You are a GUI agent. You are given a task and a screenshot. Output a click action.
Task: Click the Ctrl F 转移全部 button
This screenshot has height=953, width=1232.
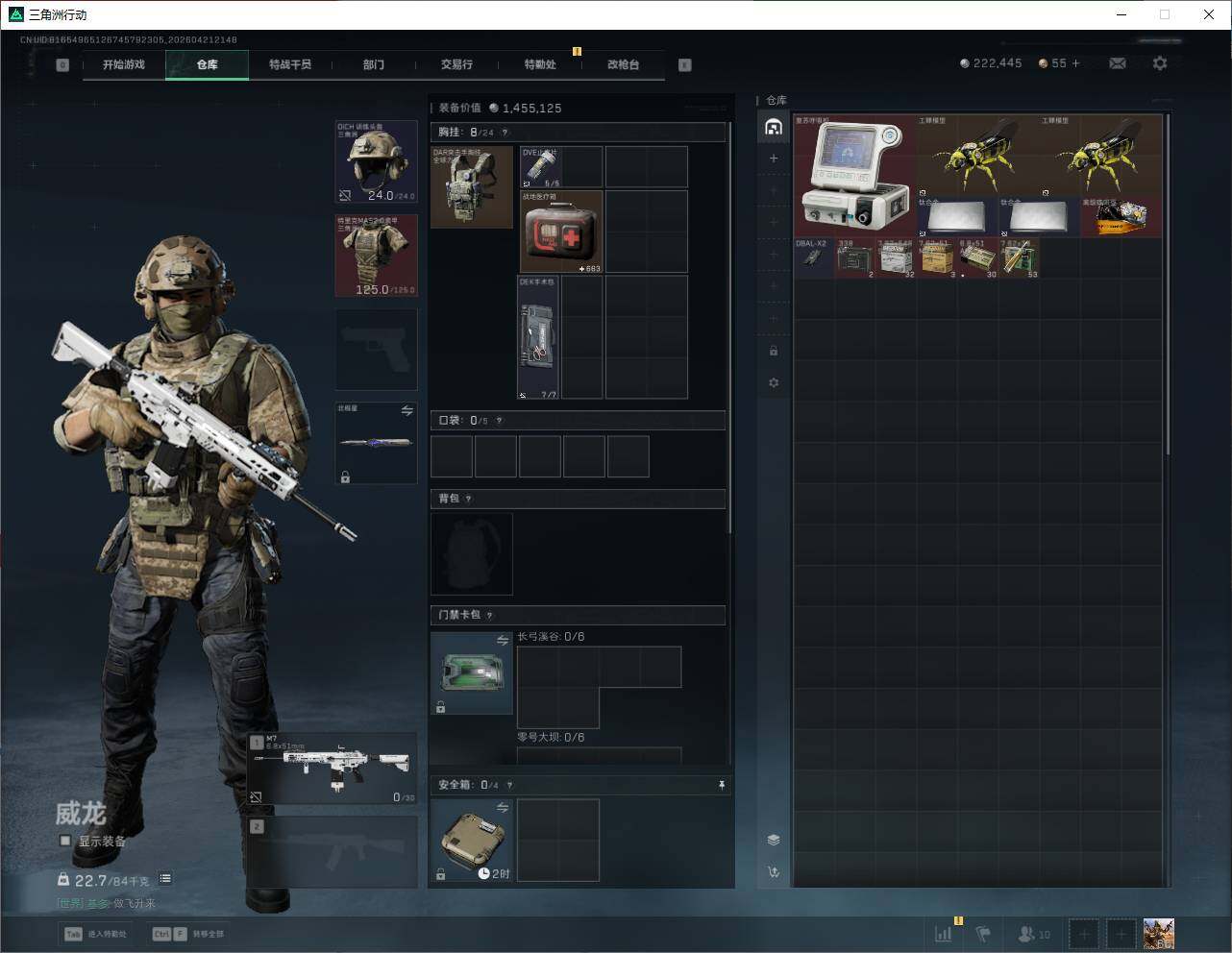(x=188, y=934)
